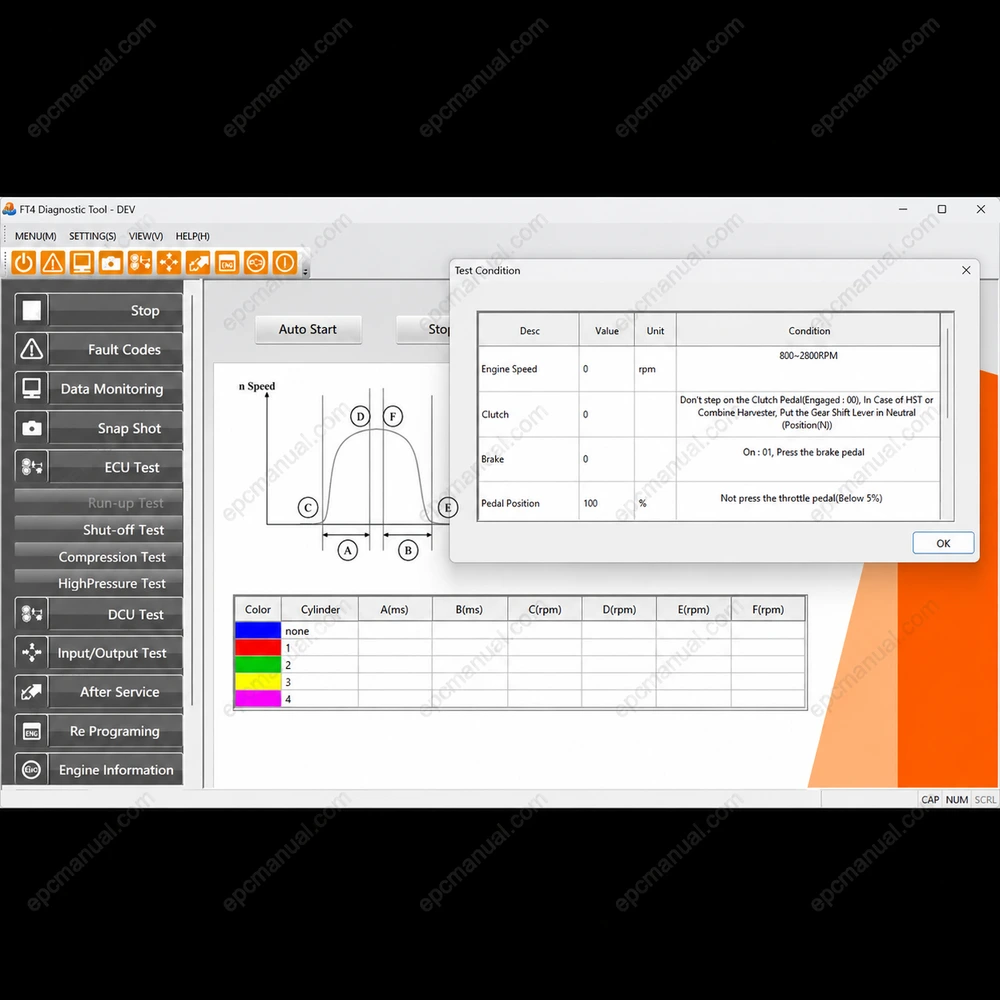
Task: Click the green color swatch for cylinder 2
Action: coord(258,665)
